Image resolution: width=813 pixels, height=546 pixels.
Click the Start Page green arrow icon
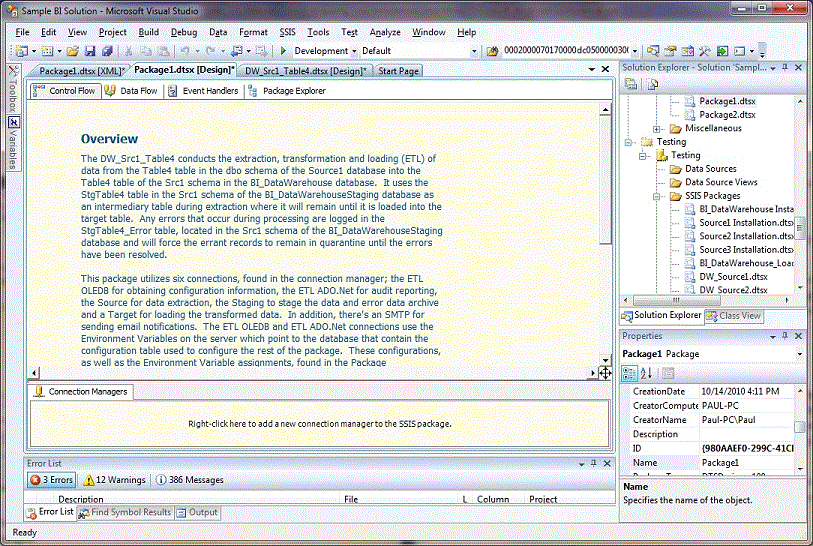722,51
